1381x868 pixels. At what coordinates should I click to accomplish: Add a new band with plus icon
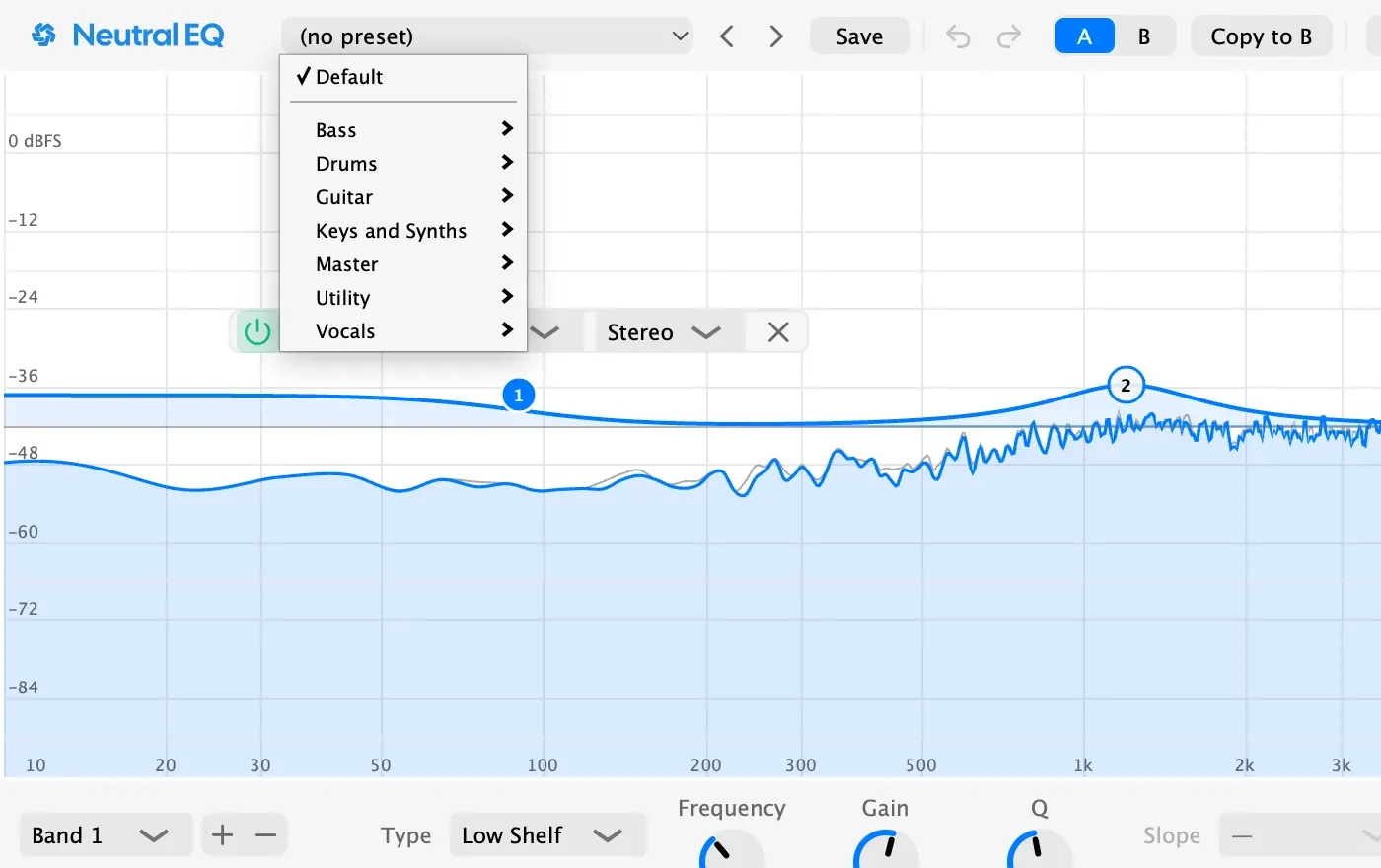pos(223,835)
